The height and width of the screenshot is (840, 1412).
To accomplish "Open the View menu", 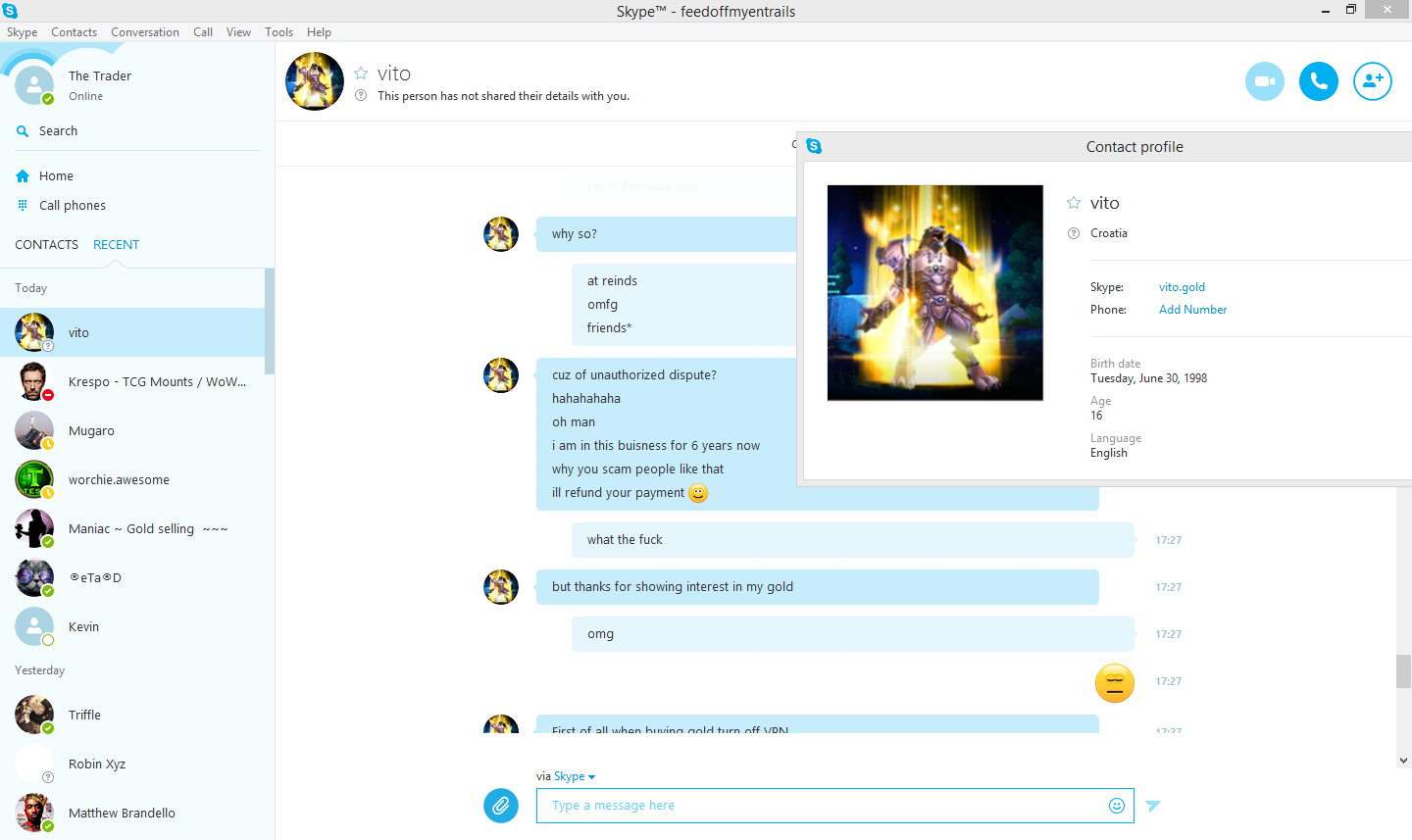I will 238,32.
